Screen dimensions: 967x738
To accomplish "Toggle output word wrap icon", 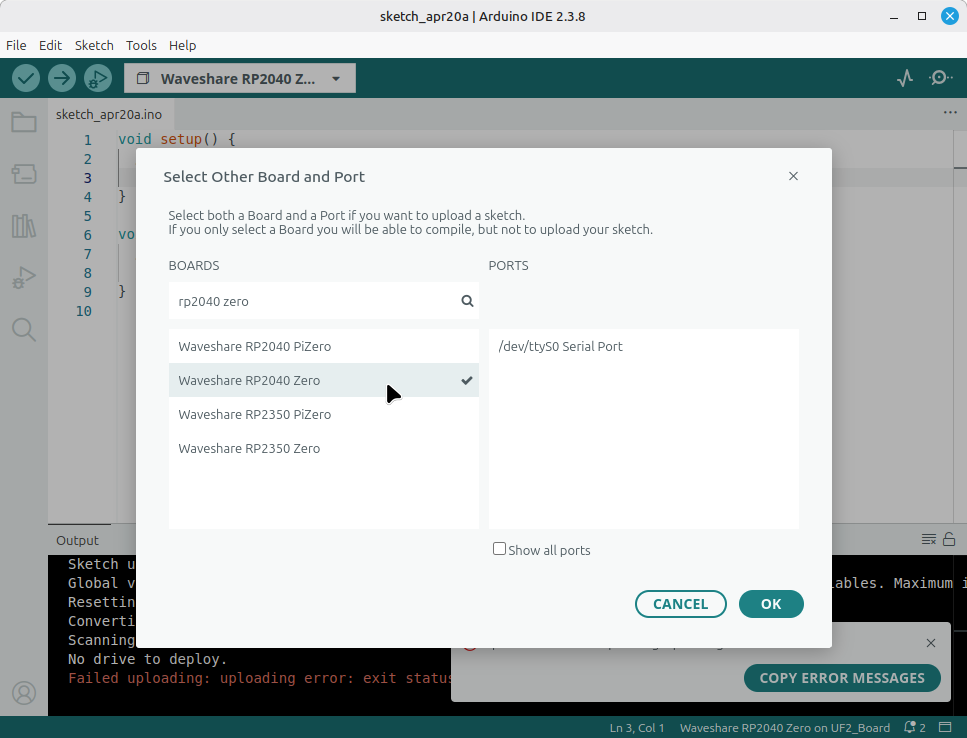I will pyautogui.click(x=929, y=539).
